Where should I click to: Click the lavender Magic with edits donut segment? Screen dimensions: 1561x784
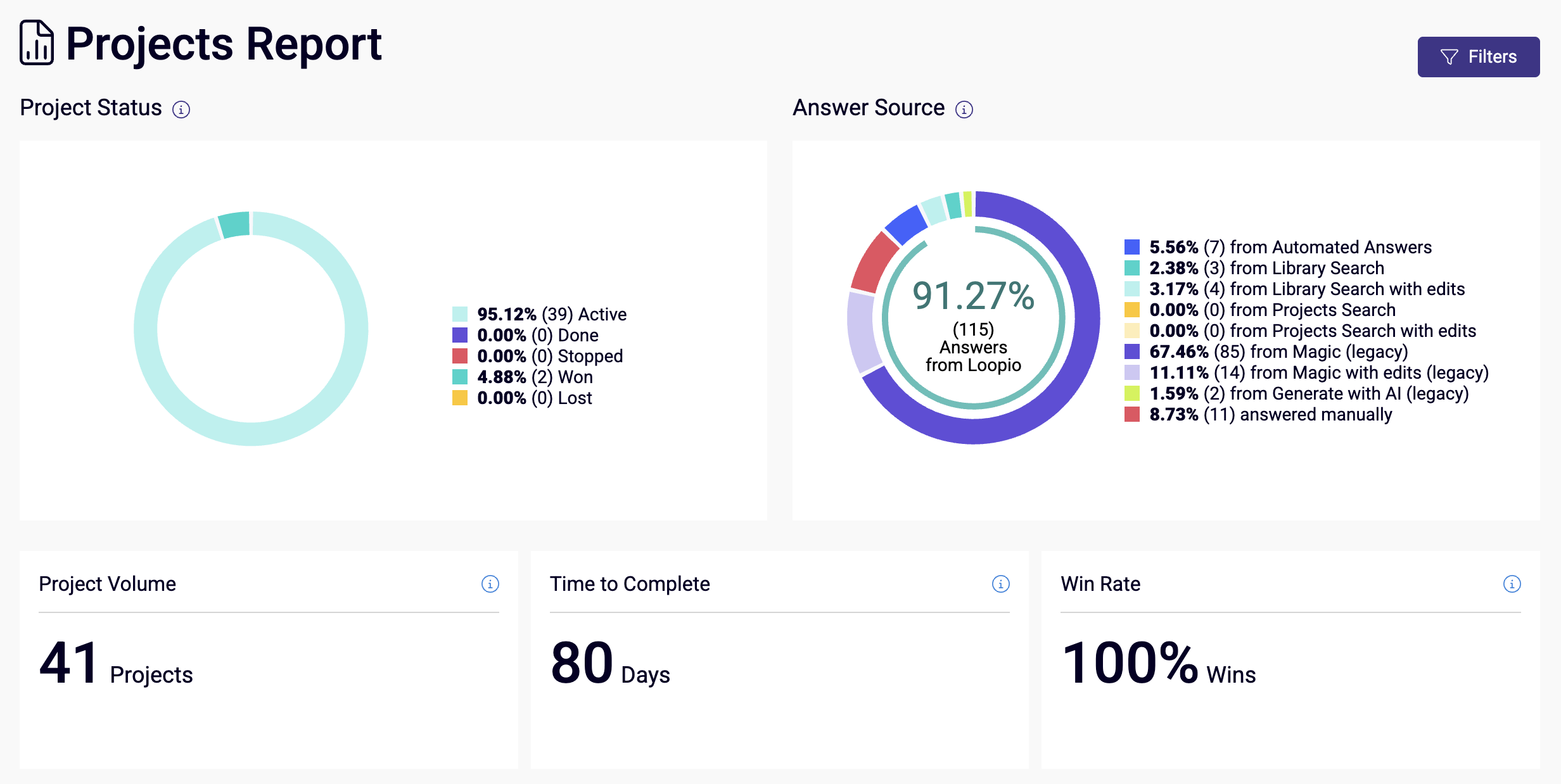pyautogui.click(x=863, y=332)
